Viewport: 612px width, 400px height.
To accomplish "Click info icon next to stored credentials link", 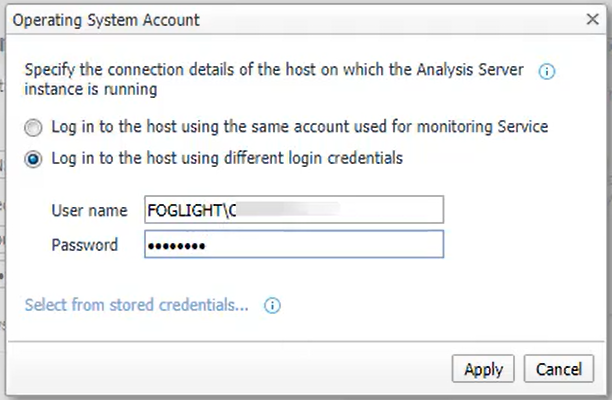I will (x=272, y=305).
